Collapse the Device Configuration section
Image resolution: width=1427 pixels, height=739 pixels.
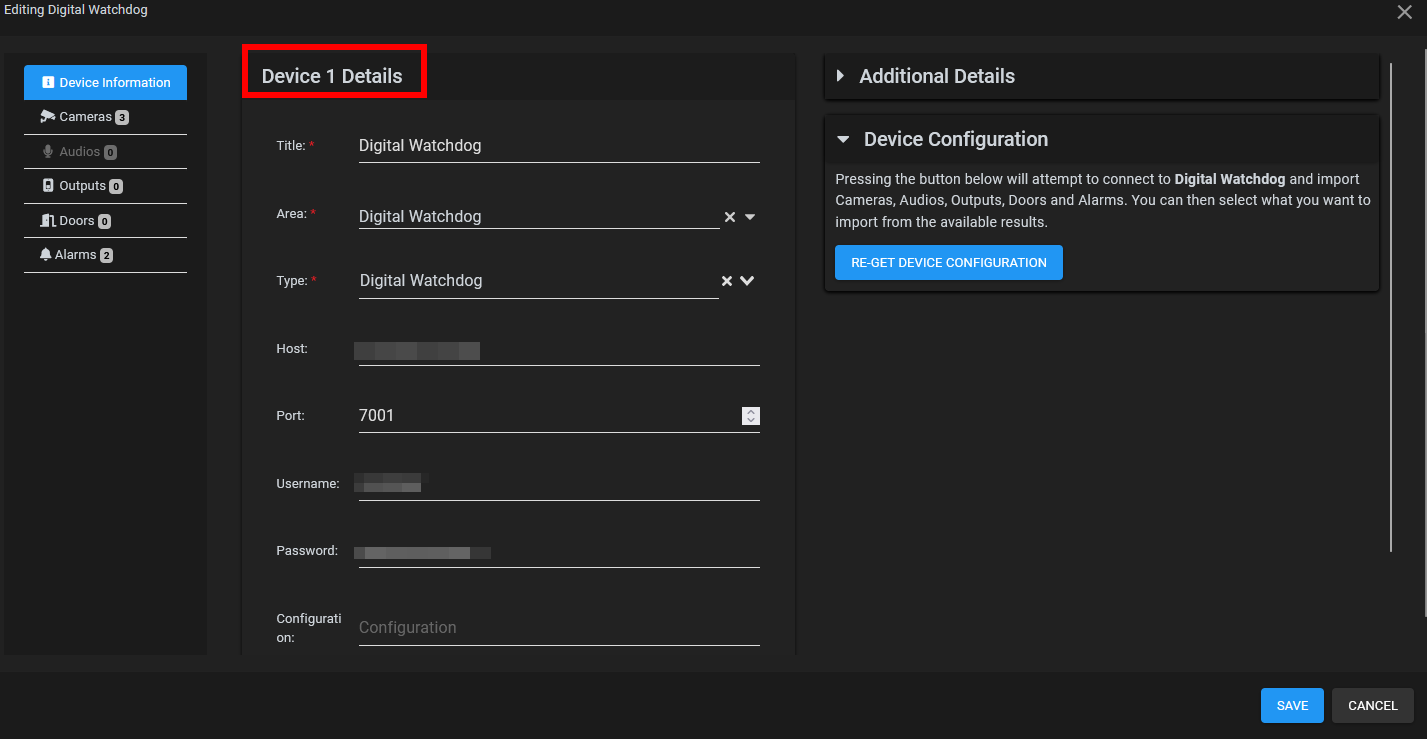(x=841, y=139)
